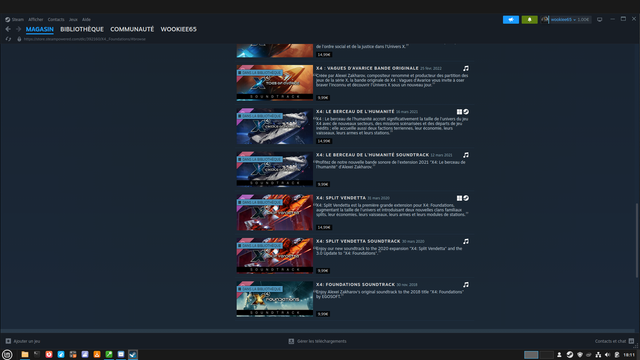
Task: Switch to the BIBLIOTHÈQUE tab
Action: (x=82, y=29)
